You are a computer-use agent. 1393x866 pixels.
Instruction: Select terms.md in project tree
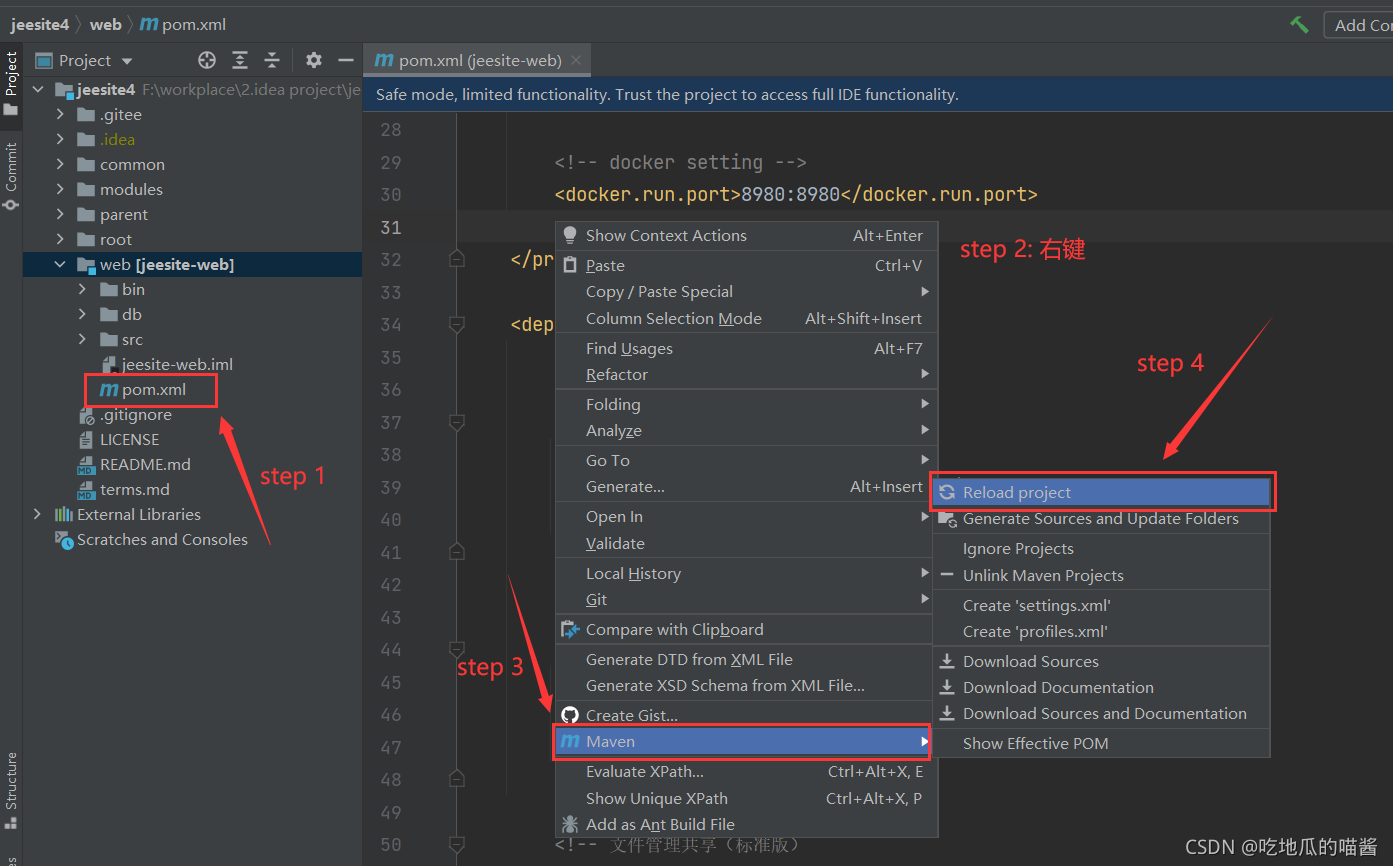124,489
